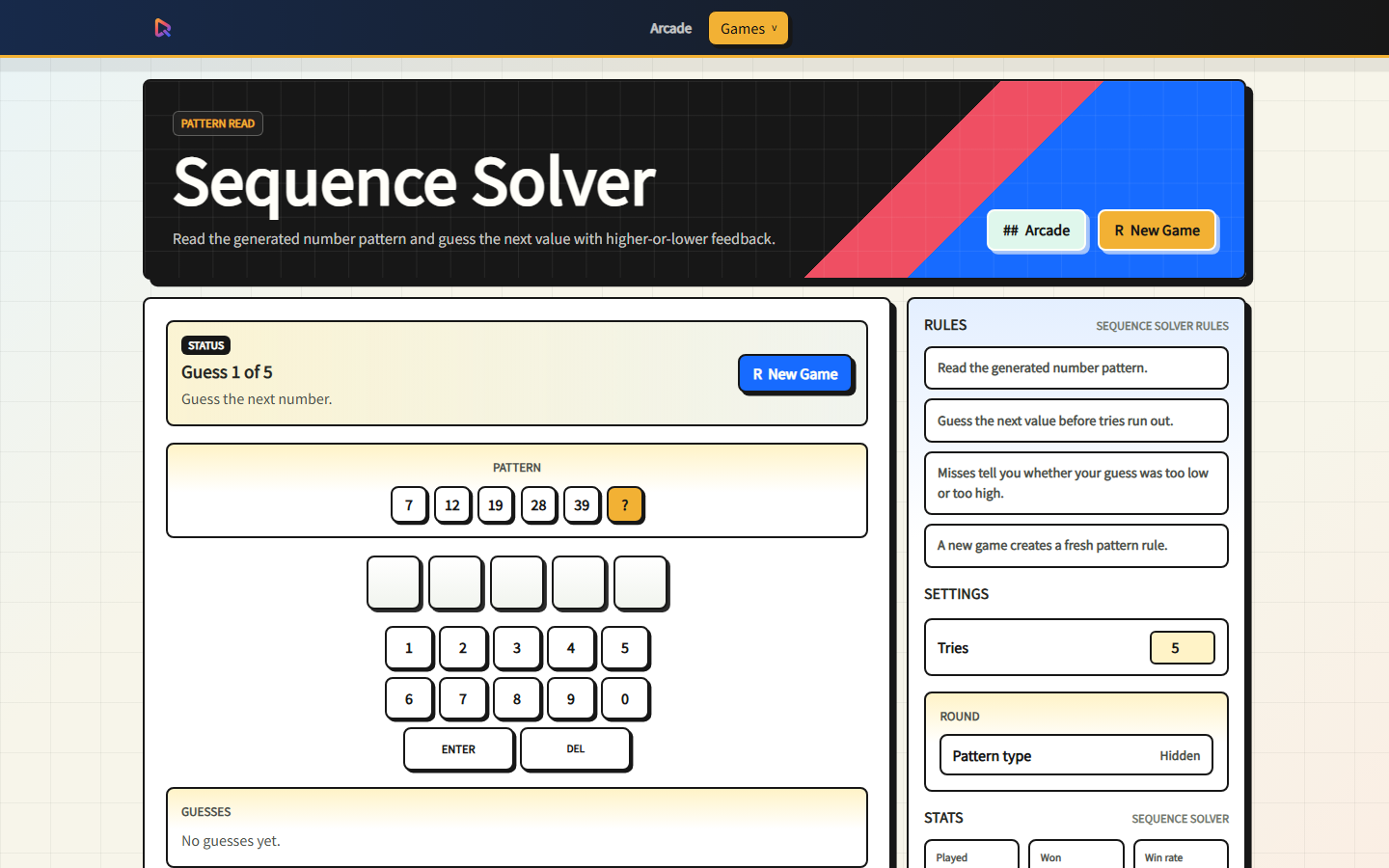The width and height of the screenshot is (1389, 868).
Task: Start a New Game from hero banner
Action: click(1157, 231)
